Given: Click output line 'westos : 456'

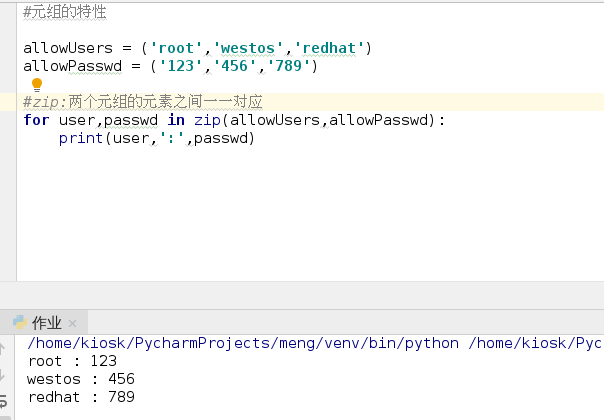Looking at the screenshot, I should tap(81, 379).
